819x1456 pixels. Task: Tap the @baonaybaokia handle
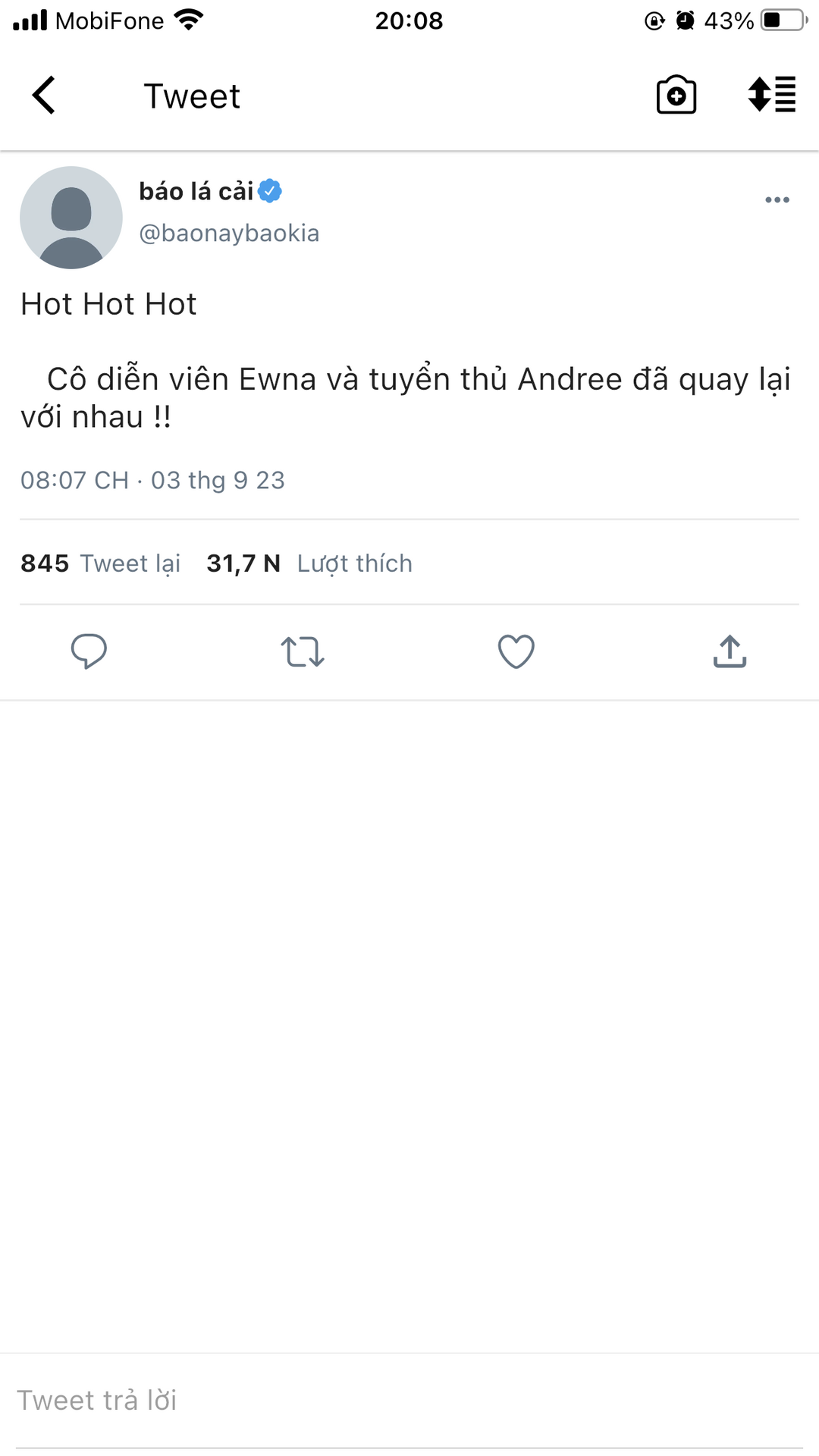[229, 233]
